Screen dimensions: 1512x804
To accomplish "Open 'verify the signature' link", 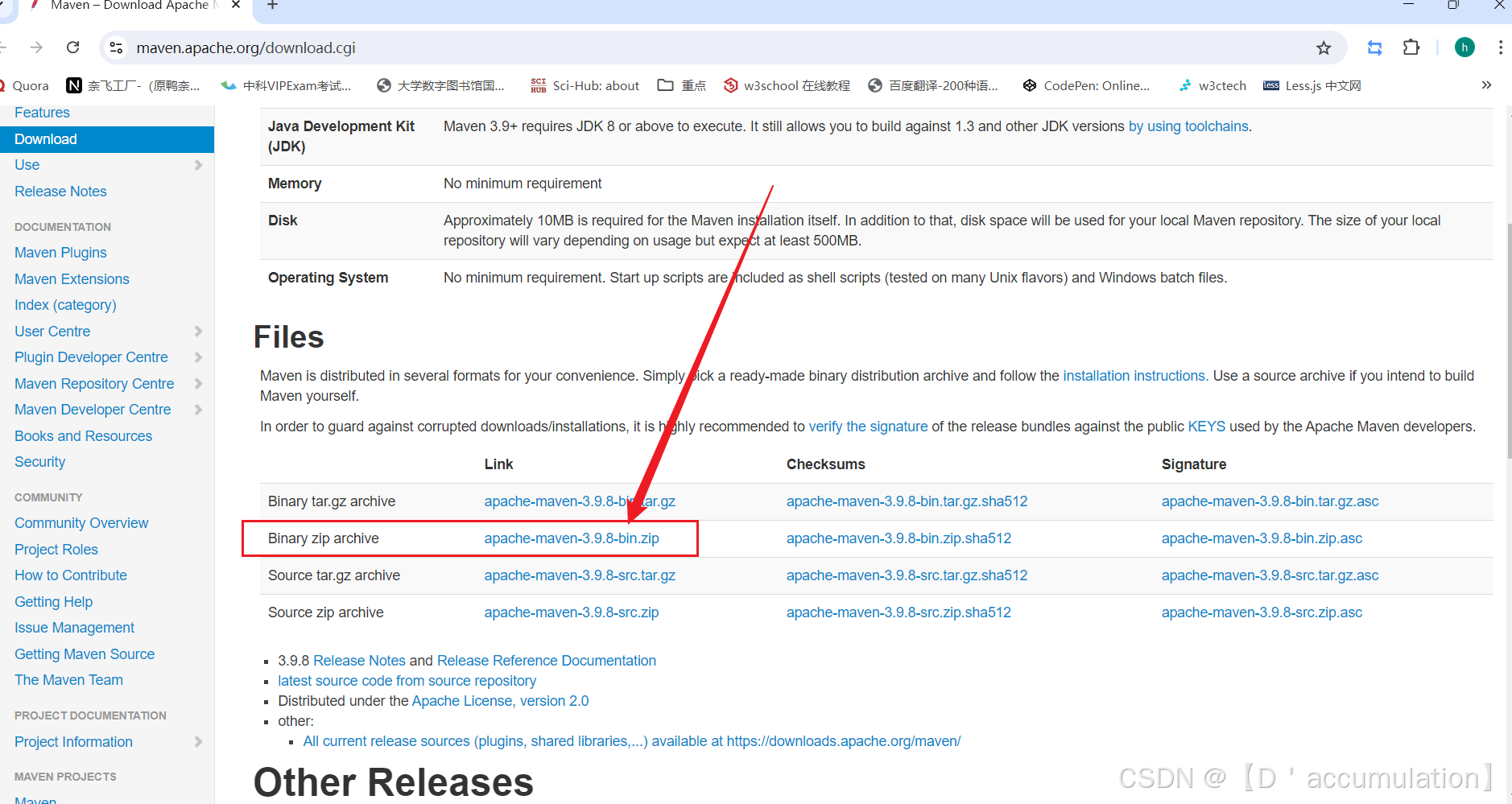I will (868, 427).
